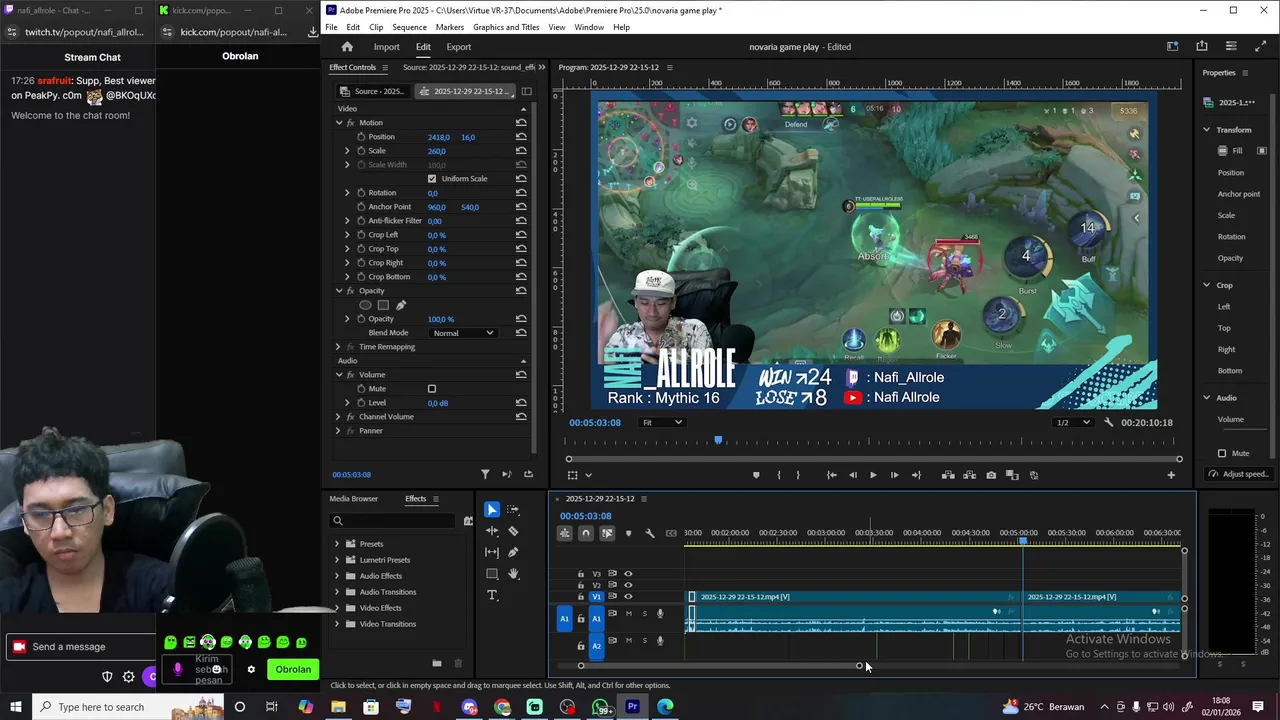This screenshot has height=720, width=1280.
Task: Click the Program monitor playhead marker
Action: (718, 441)
